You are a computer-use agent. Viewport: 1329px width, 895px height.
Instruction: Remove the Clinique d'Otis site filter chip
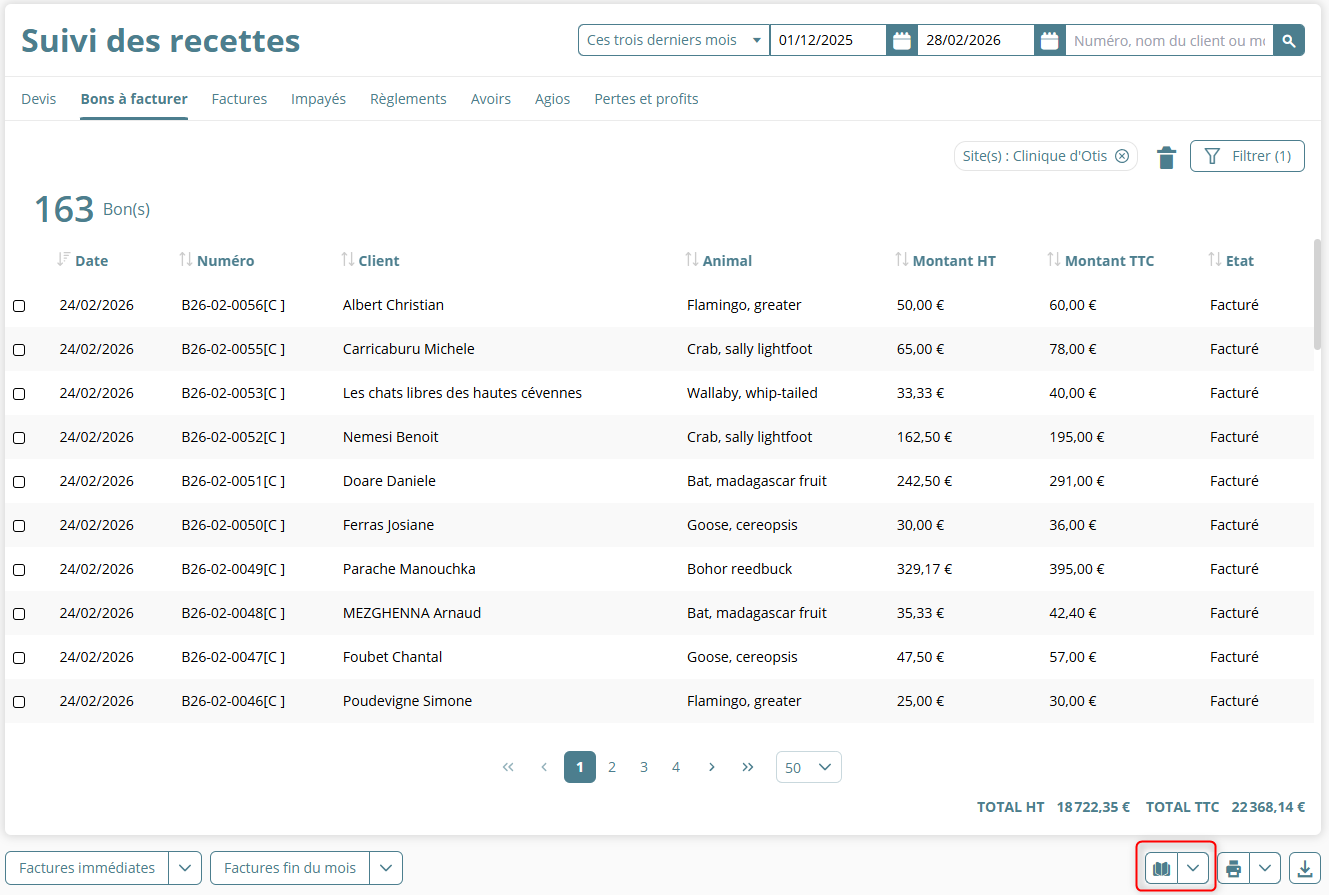[1122, 156]
